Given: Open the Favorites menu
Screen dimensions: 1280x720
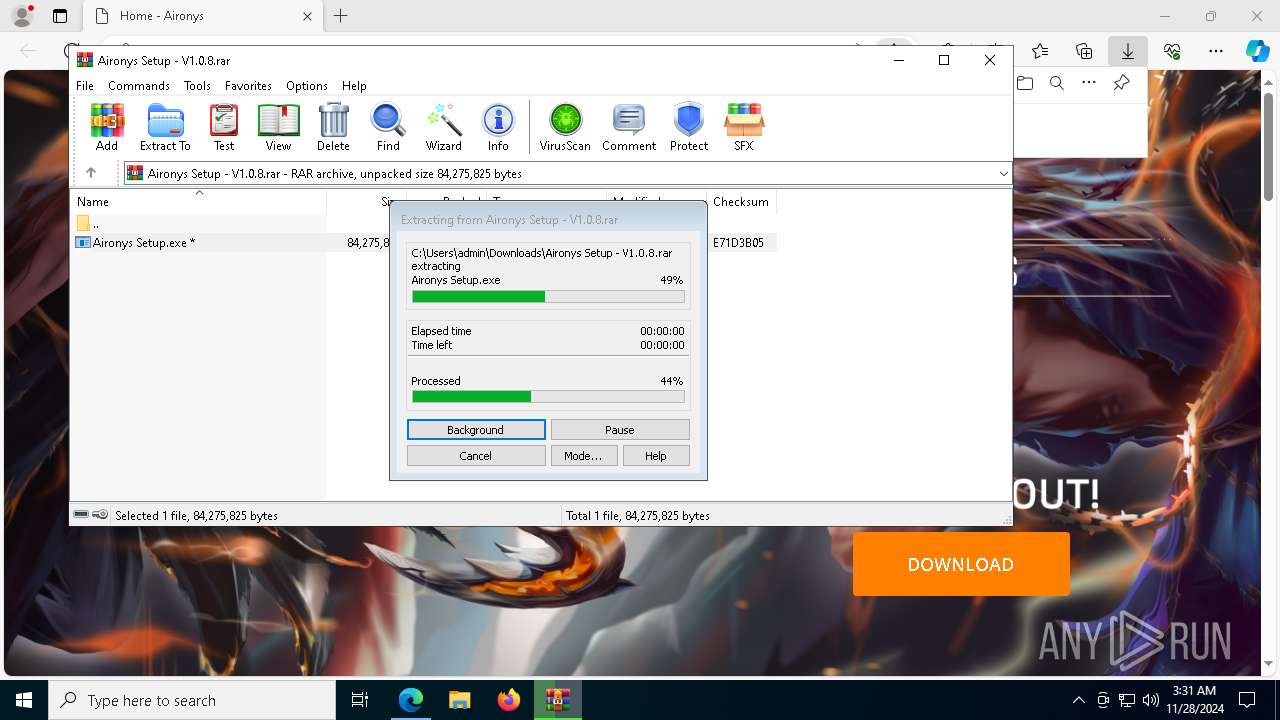Looking at the screenshot, I should 248,86.
